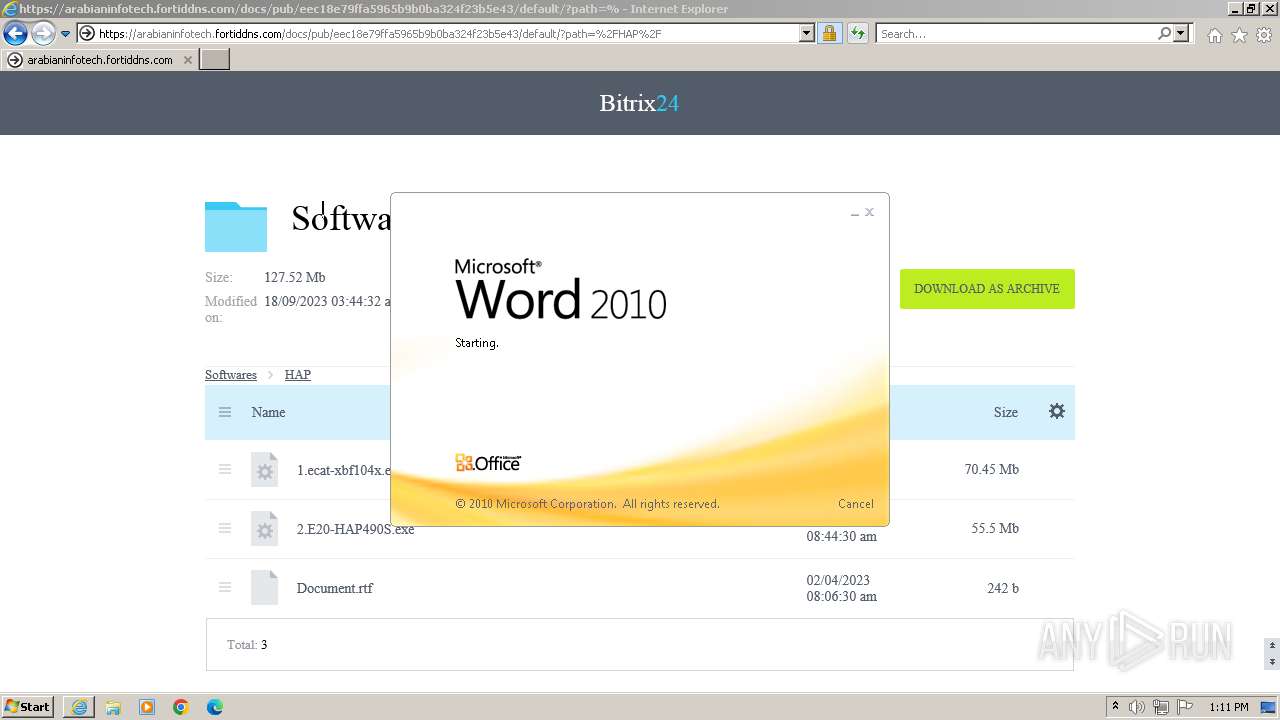Image resolution: width=1280 pixels, height=720 pixels.
Task: Click the network tray icon
Action: click(x=1162, y=707)
